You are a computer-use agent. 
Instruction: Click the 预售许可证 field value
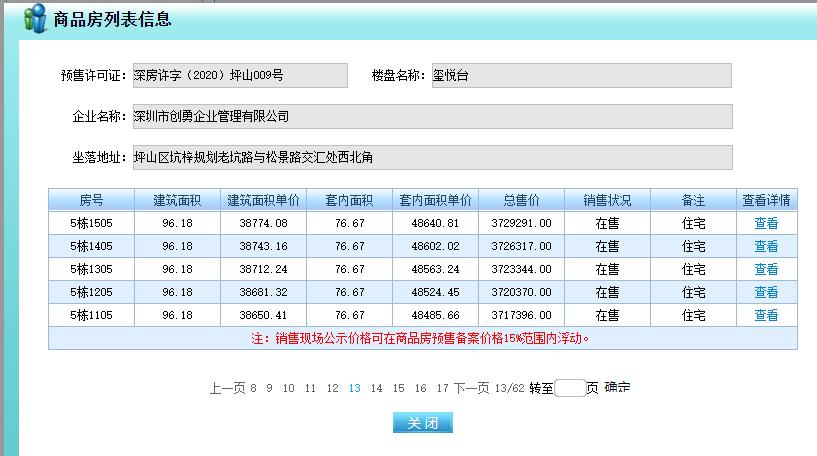coord(240,76)
